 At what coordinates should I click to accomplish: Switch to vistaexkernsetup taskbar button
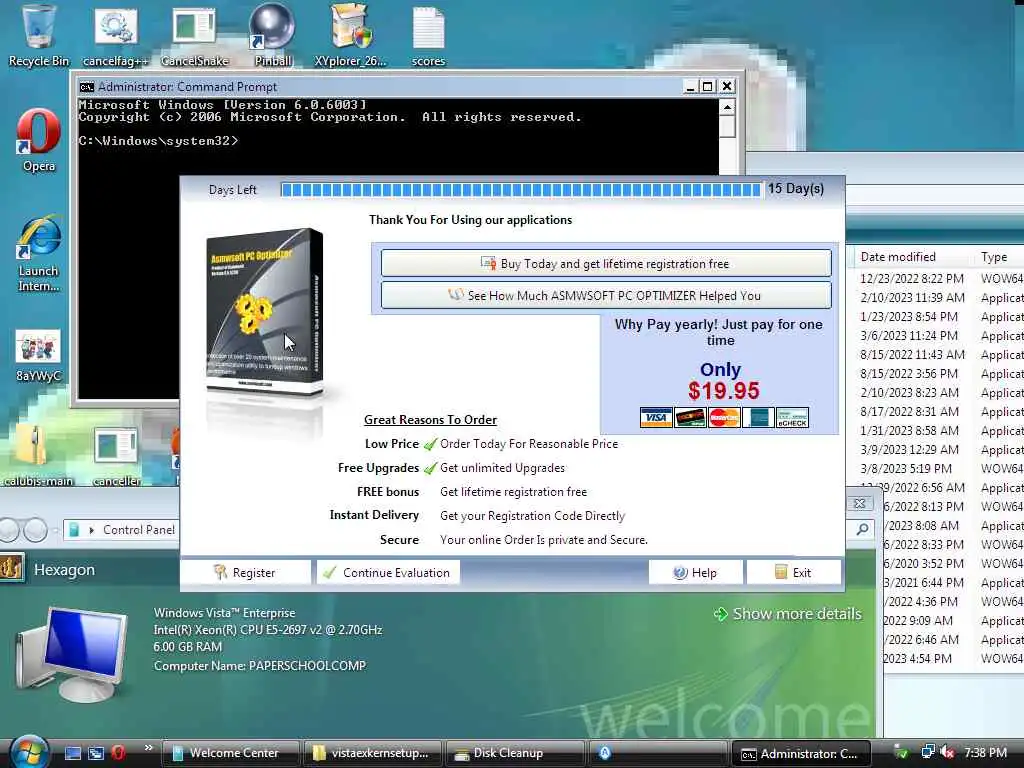pos(372,753)
